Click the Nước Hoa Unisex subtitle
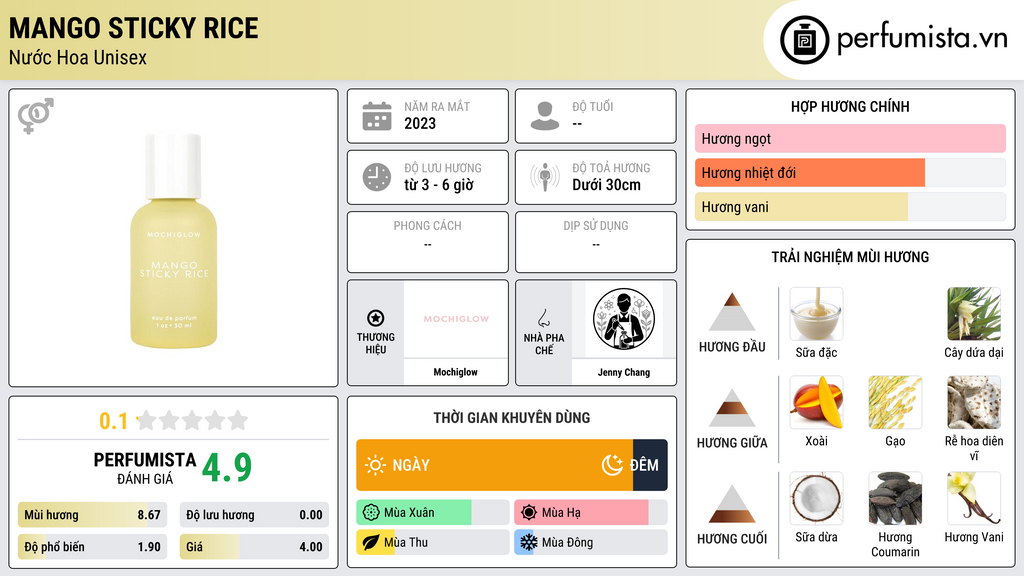Viewport: 1024px width, 576px height. pos(78,57)
